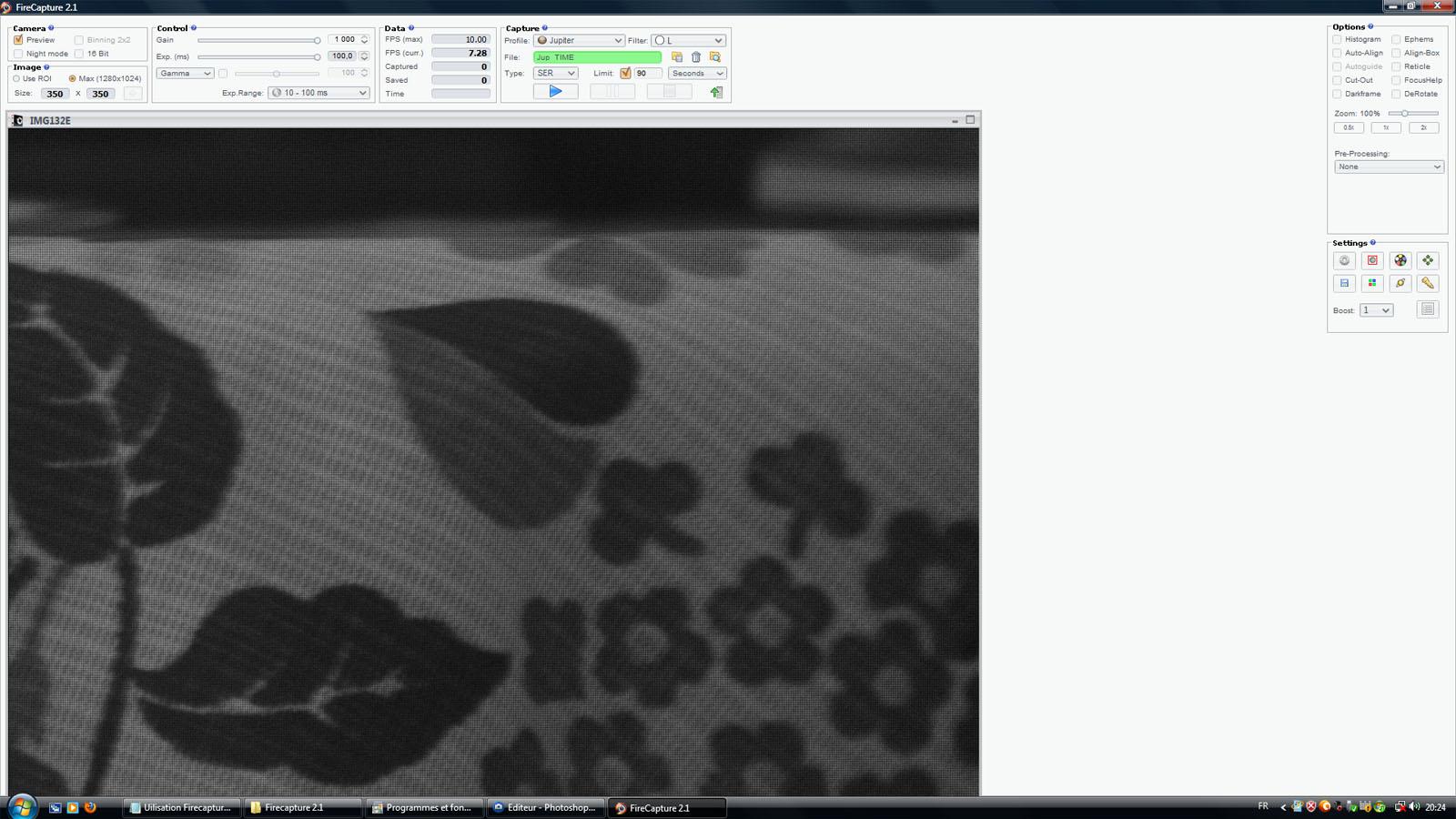Screen dimensions: 1456x819
Task: Enable the 16 Bit checkbox
Action: coord(79,54)
